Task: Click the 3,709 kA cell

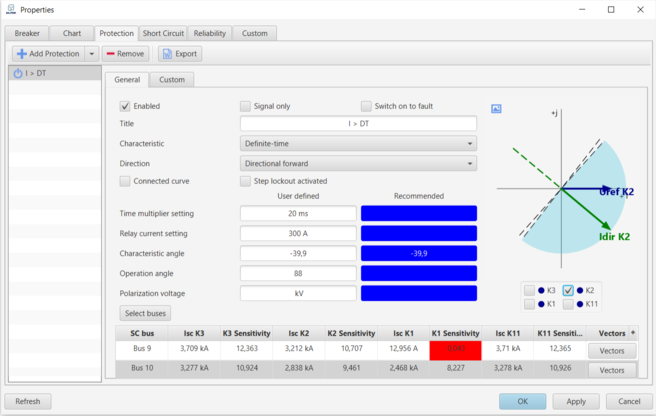Action: coord(194,349)
